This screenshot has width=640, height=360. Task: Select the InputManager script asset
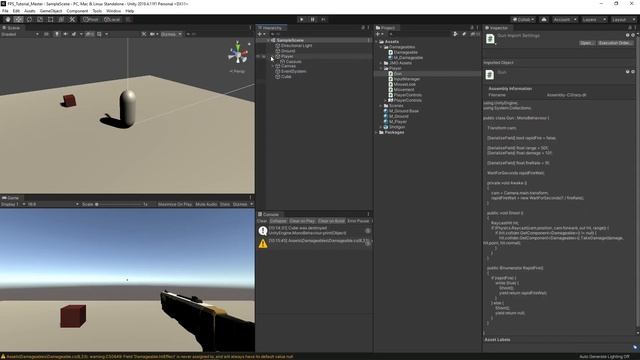(x=407, y=79)
